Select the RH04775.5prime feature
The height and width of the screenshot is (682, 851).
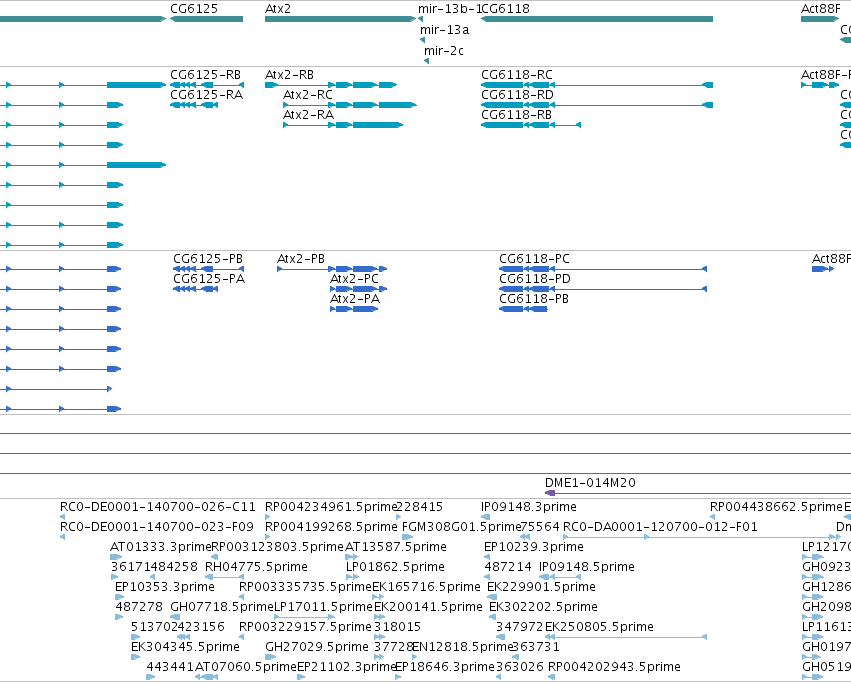pyautogui.click(x=224, y=577)
